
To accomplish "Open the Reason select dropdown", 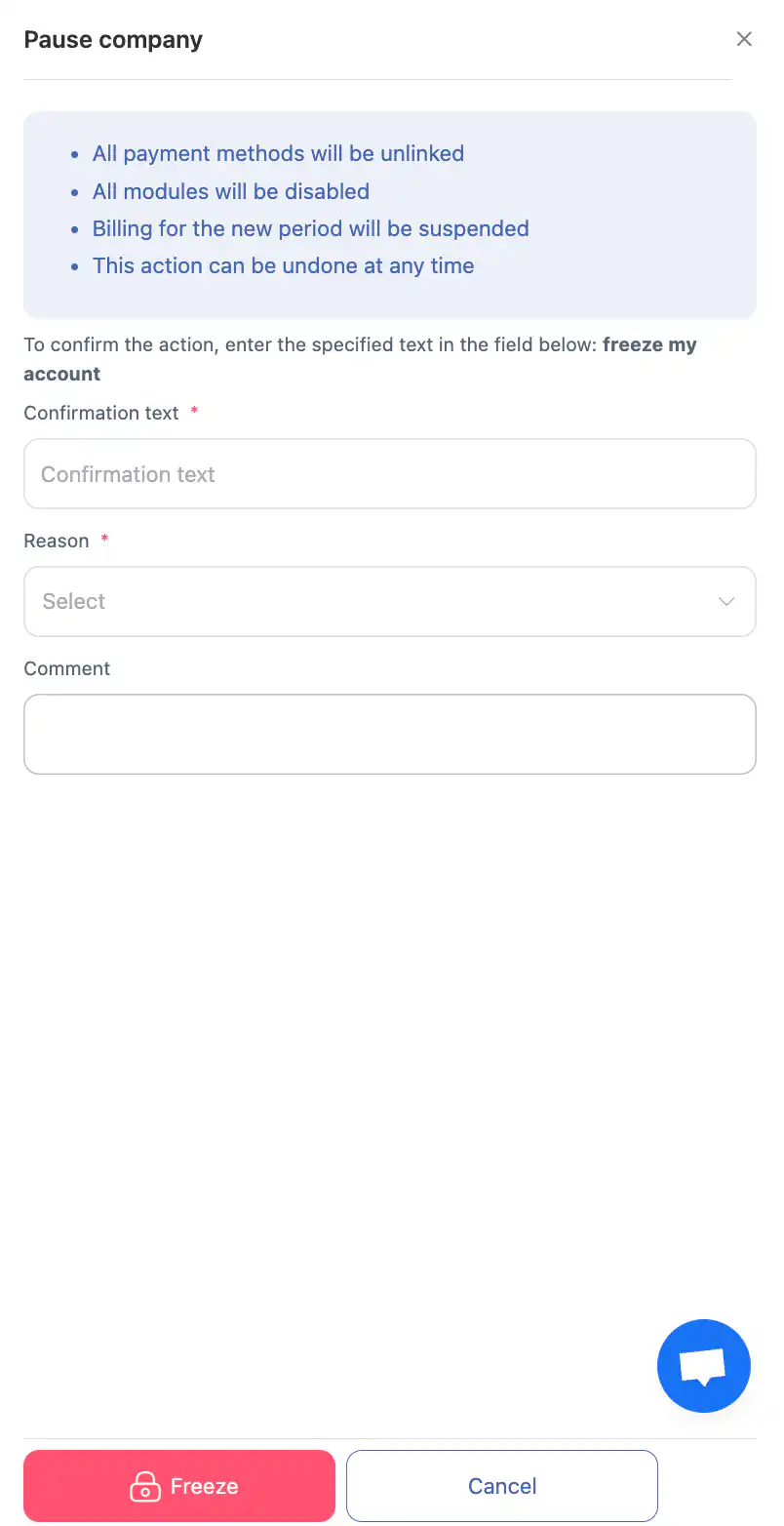I will 371,602.
